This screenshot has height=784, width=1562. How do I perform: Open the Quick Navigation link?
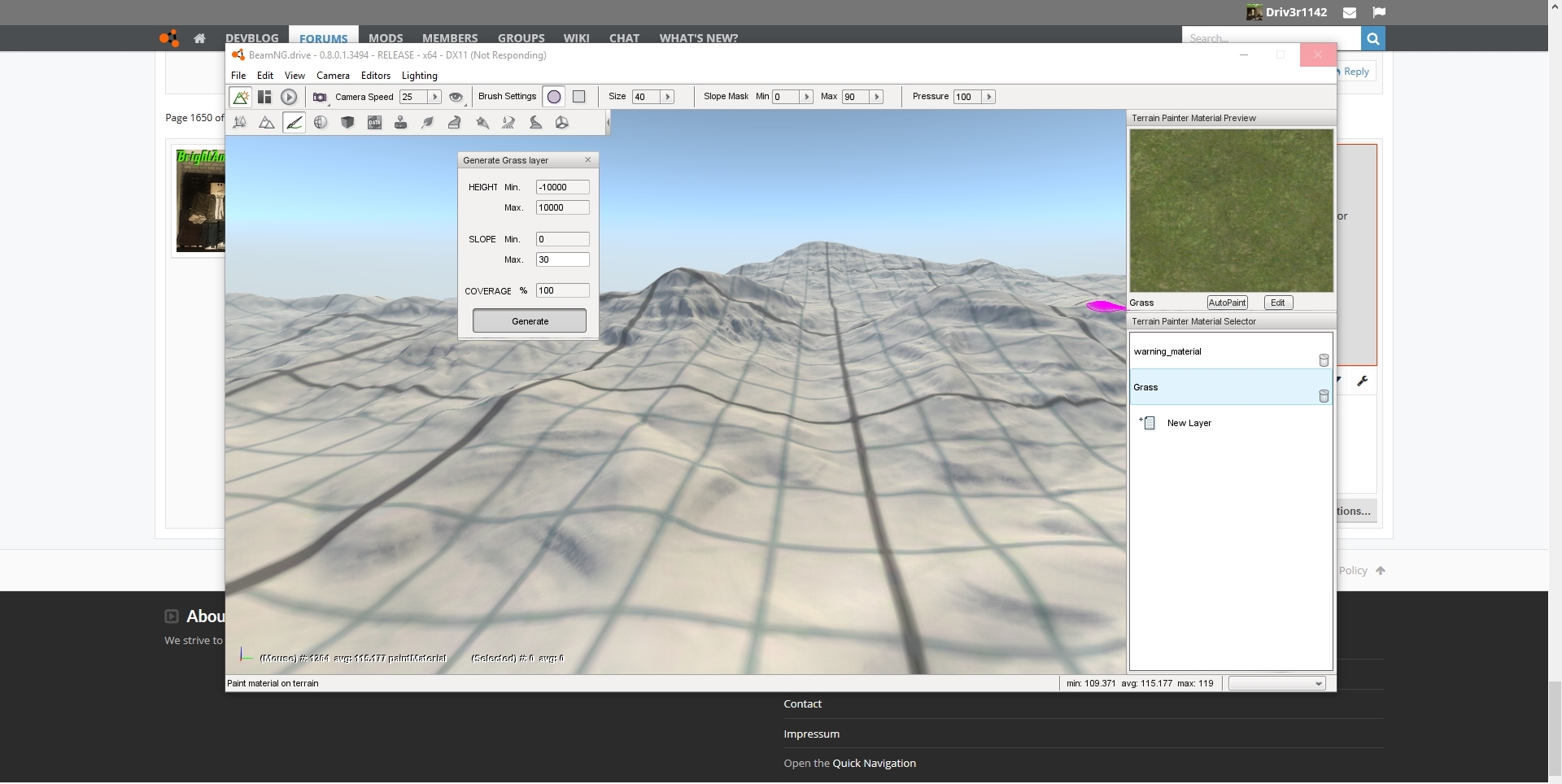coord(874,764)
